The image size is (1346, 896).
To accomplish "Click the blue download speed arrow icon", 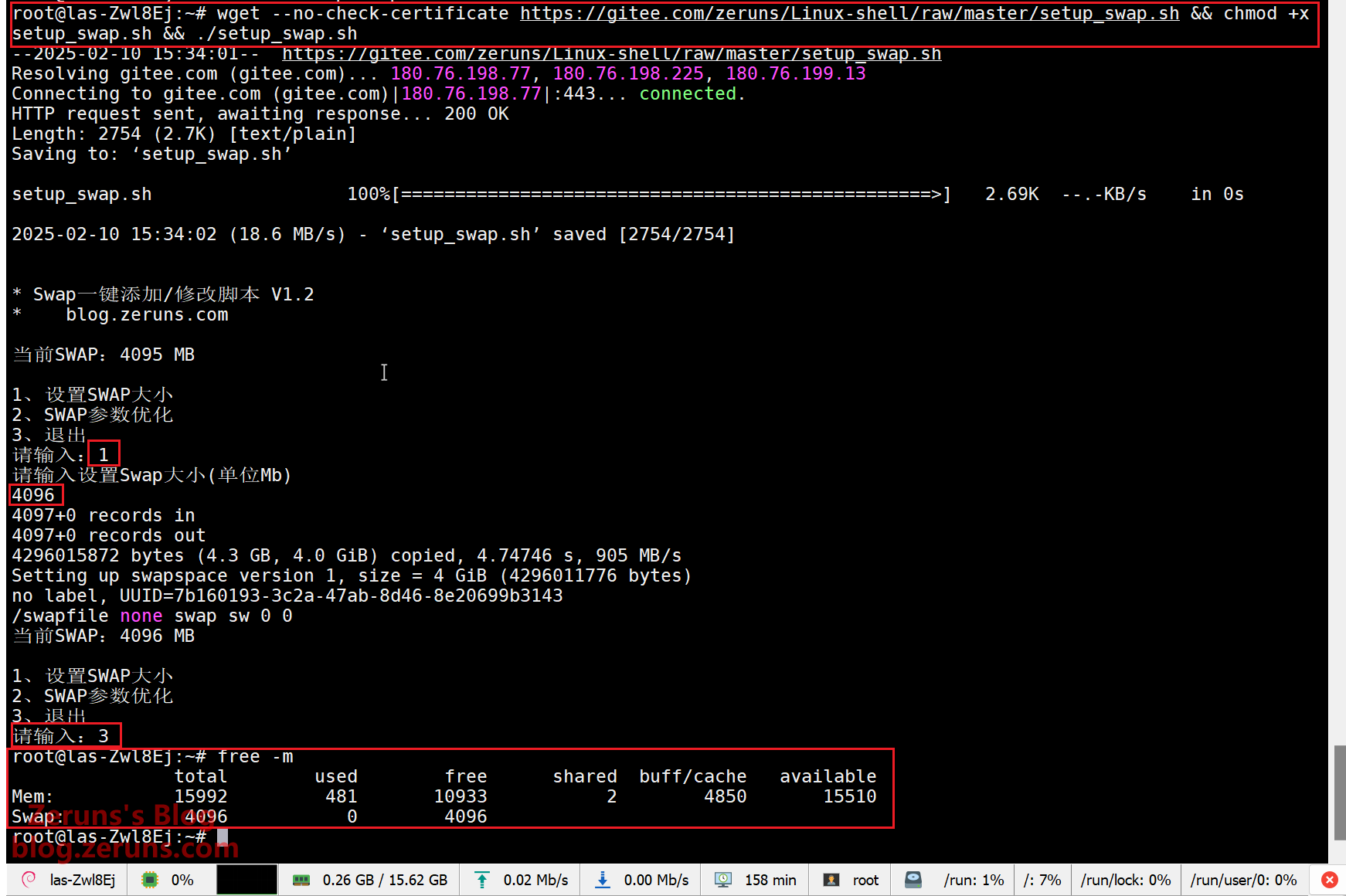I will click(603, 880).
